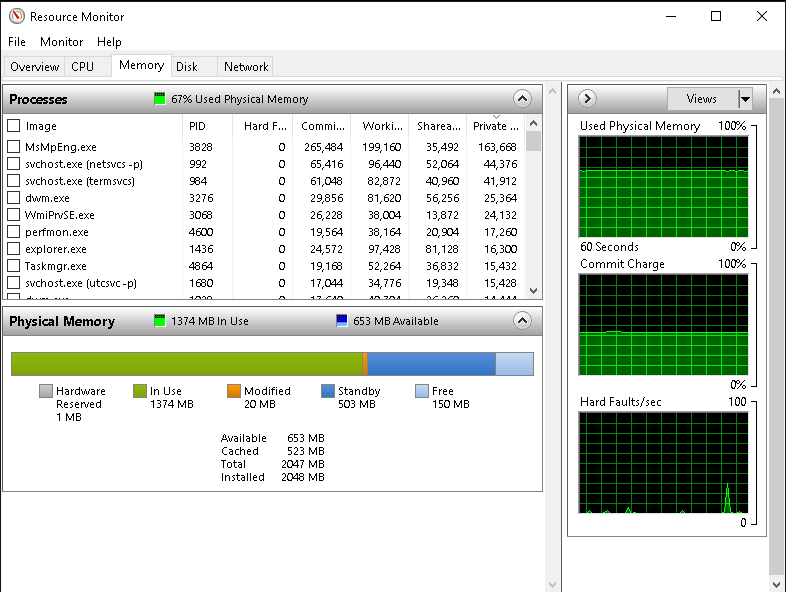
Task: Open the Views dropdown arrow
Action: coord(745,98)
